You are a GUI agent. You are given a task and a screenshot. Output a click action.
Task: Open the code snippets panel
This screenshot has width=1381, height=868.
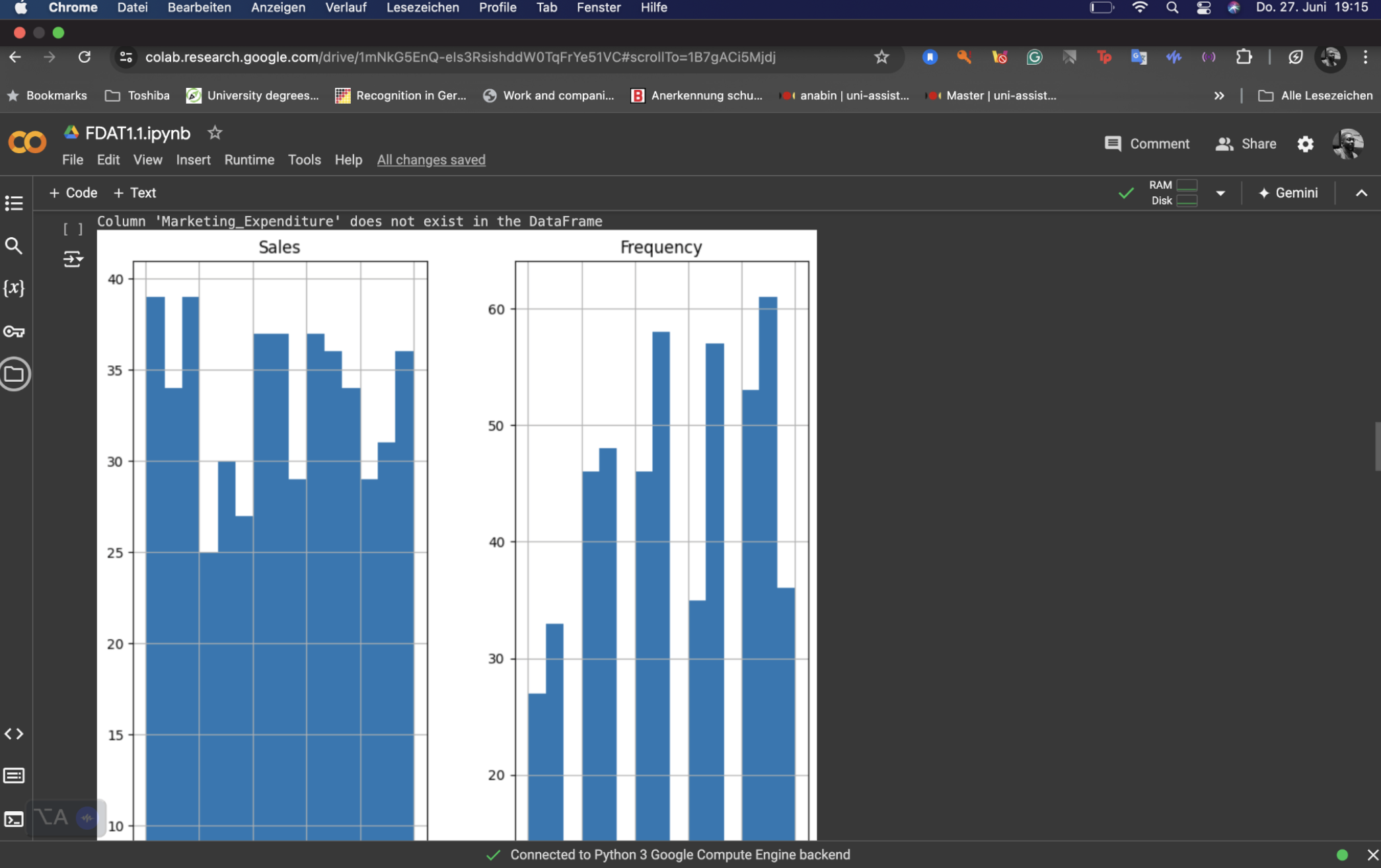pyautogui.click(x=14, y=734)
